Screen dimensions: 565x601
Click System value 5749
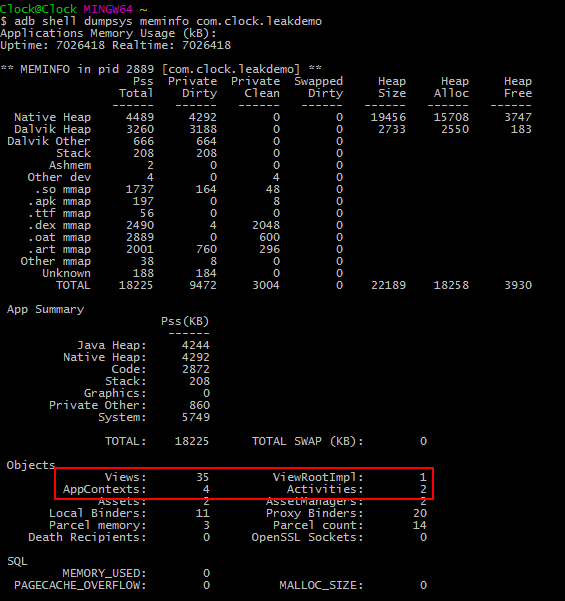coord(196,417)
